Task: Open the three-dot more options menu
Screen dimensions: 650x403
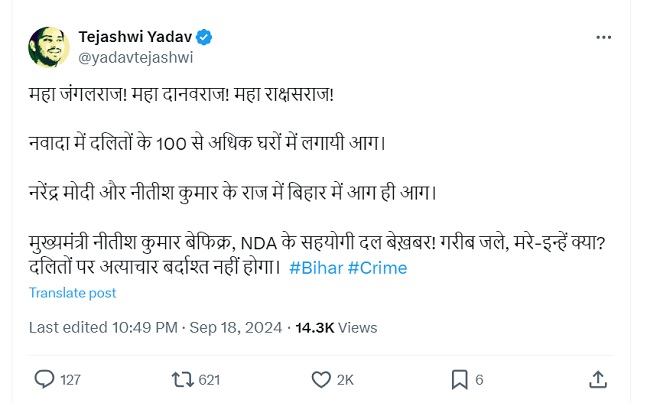Action: point(603,37)
